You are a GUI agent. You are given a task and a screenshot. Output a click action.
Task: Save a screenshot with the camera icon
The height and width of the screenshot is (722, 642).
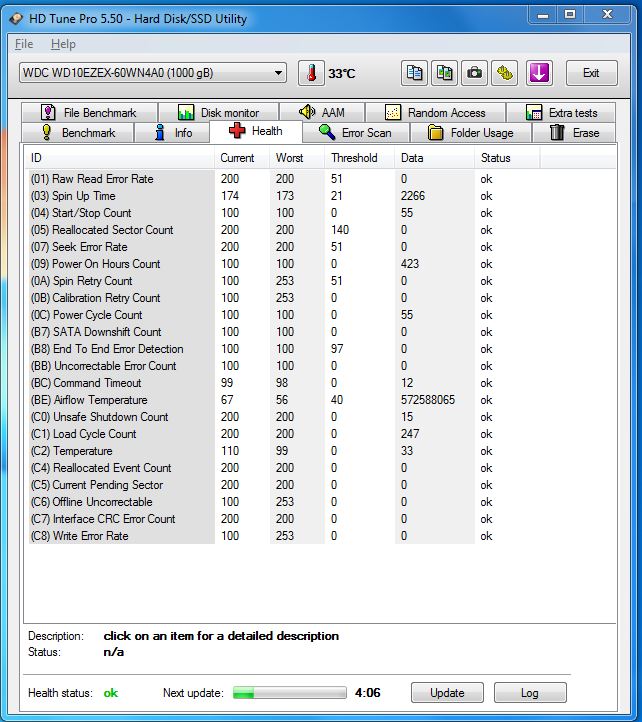[x=474, y=73]
